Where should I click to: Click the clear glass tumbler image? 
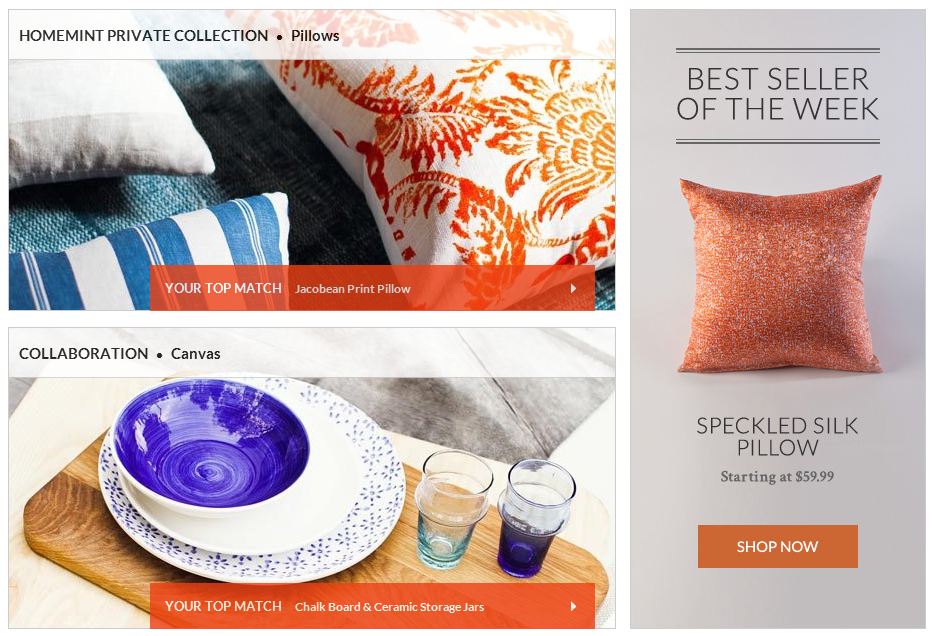click(x=453, y=508)
